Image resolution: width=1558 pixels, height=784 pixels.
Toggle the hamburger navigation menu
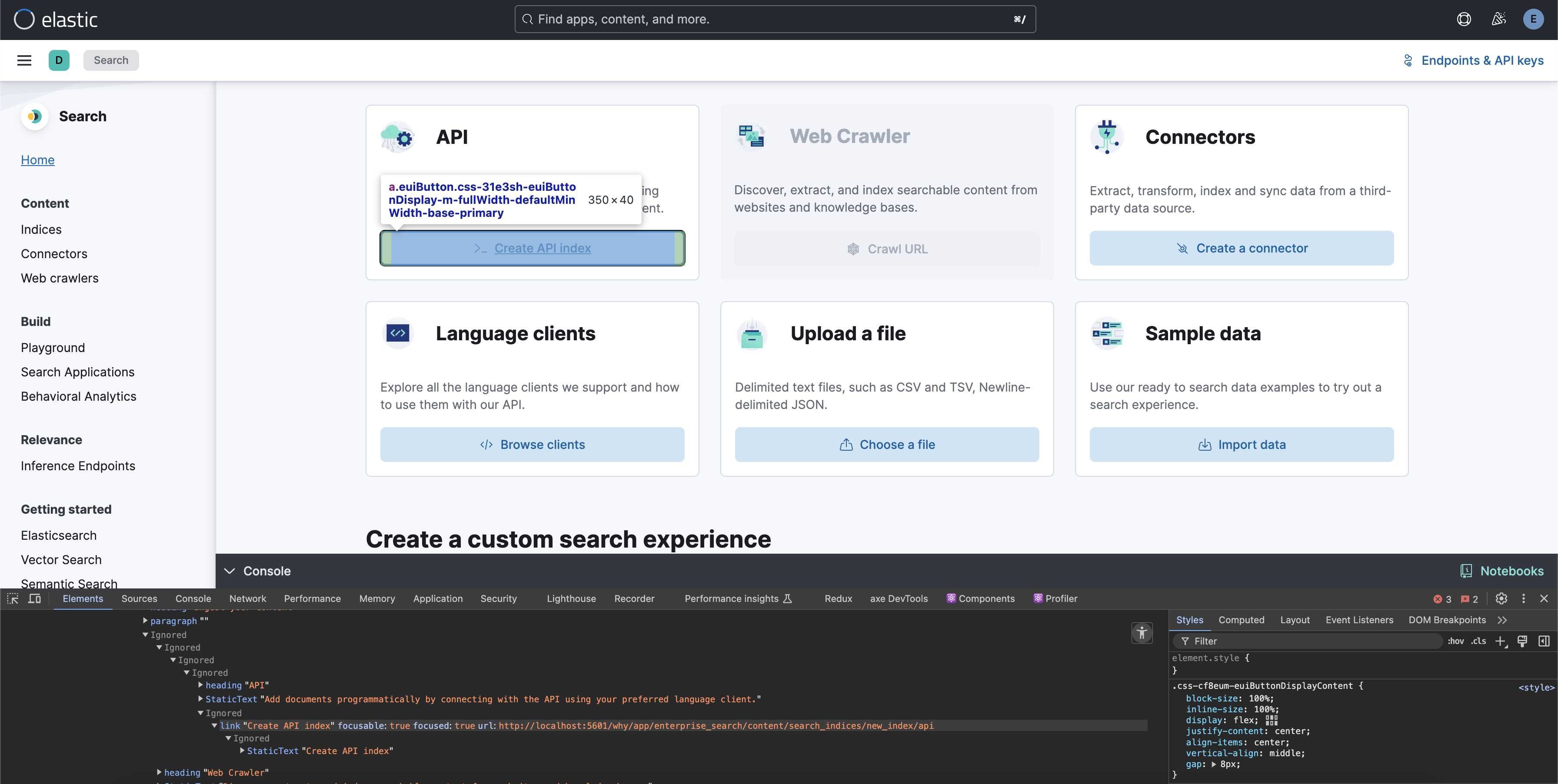click(24, 60)
